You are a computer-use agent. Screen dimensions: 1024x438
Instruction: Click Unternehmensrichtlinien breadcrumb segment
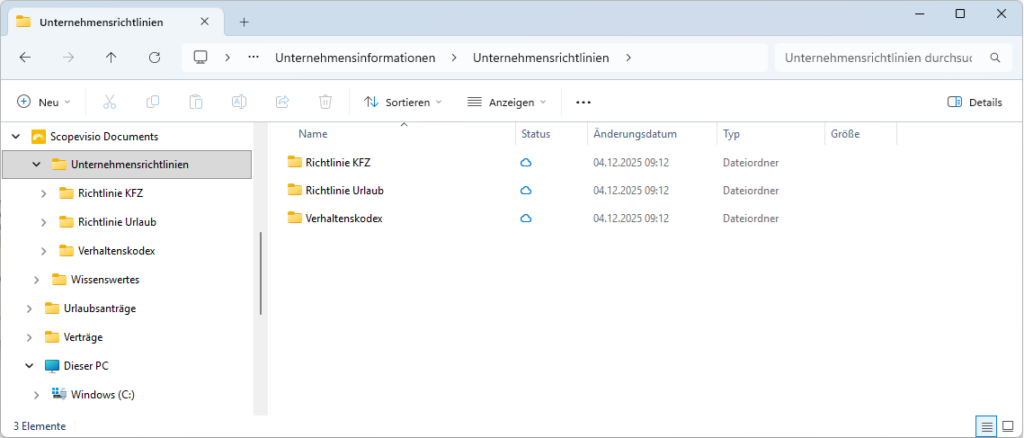click(541, 57)
